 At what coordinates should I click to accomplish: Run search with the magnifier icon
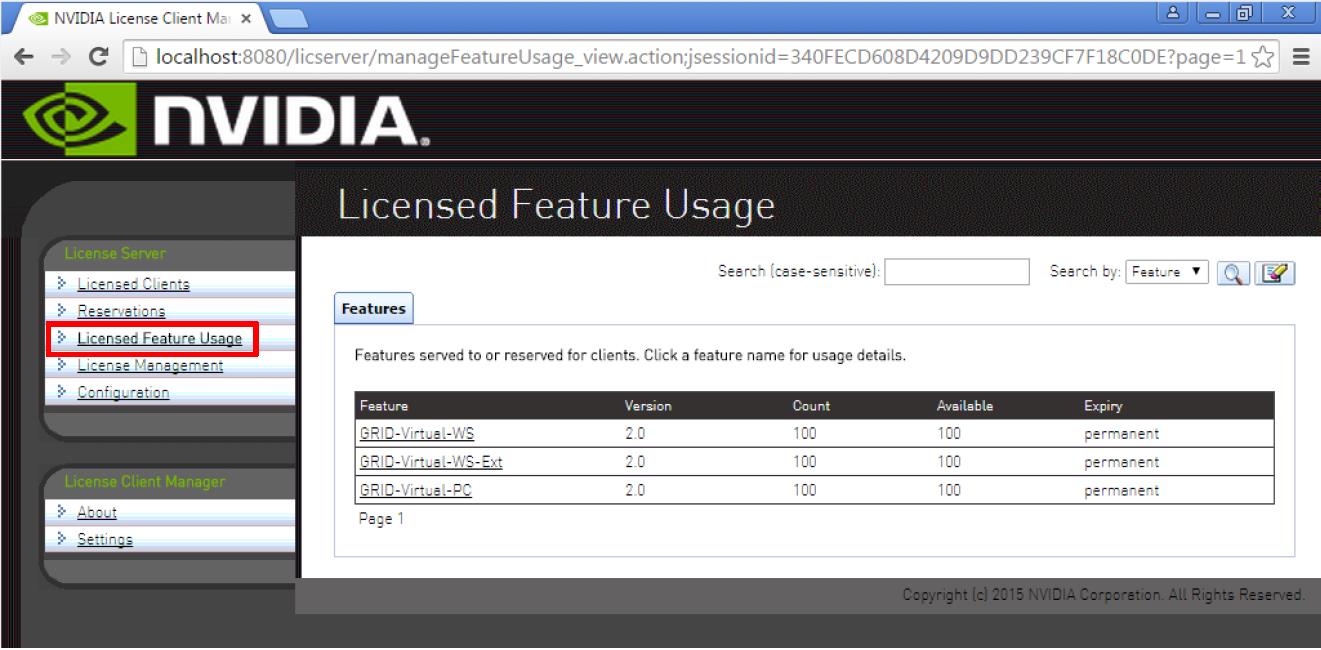click(x=1233, y=272)
